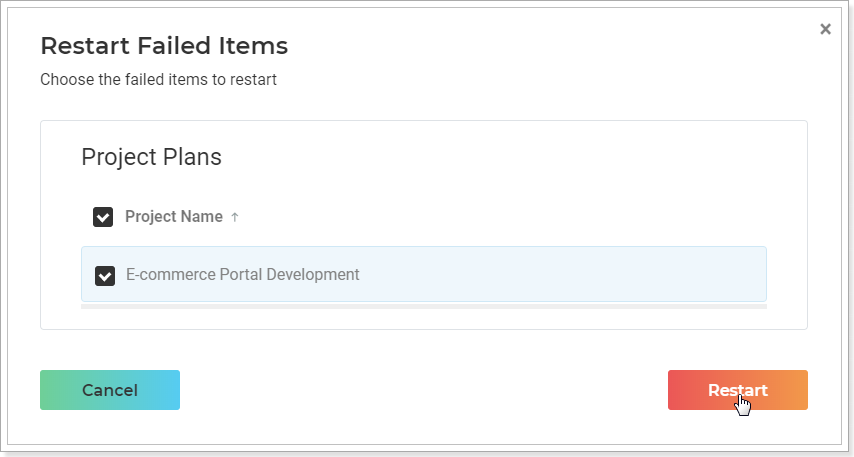Viewport: 854px width, 457px height.
Task: Close the Restart Failed Items dialog
Action: point(825,29)
